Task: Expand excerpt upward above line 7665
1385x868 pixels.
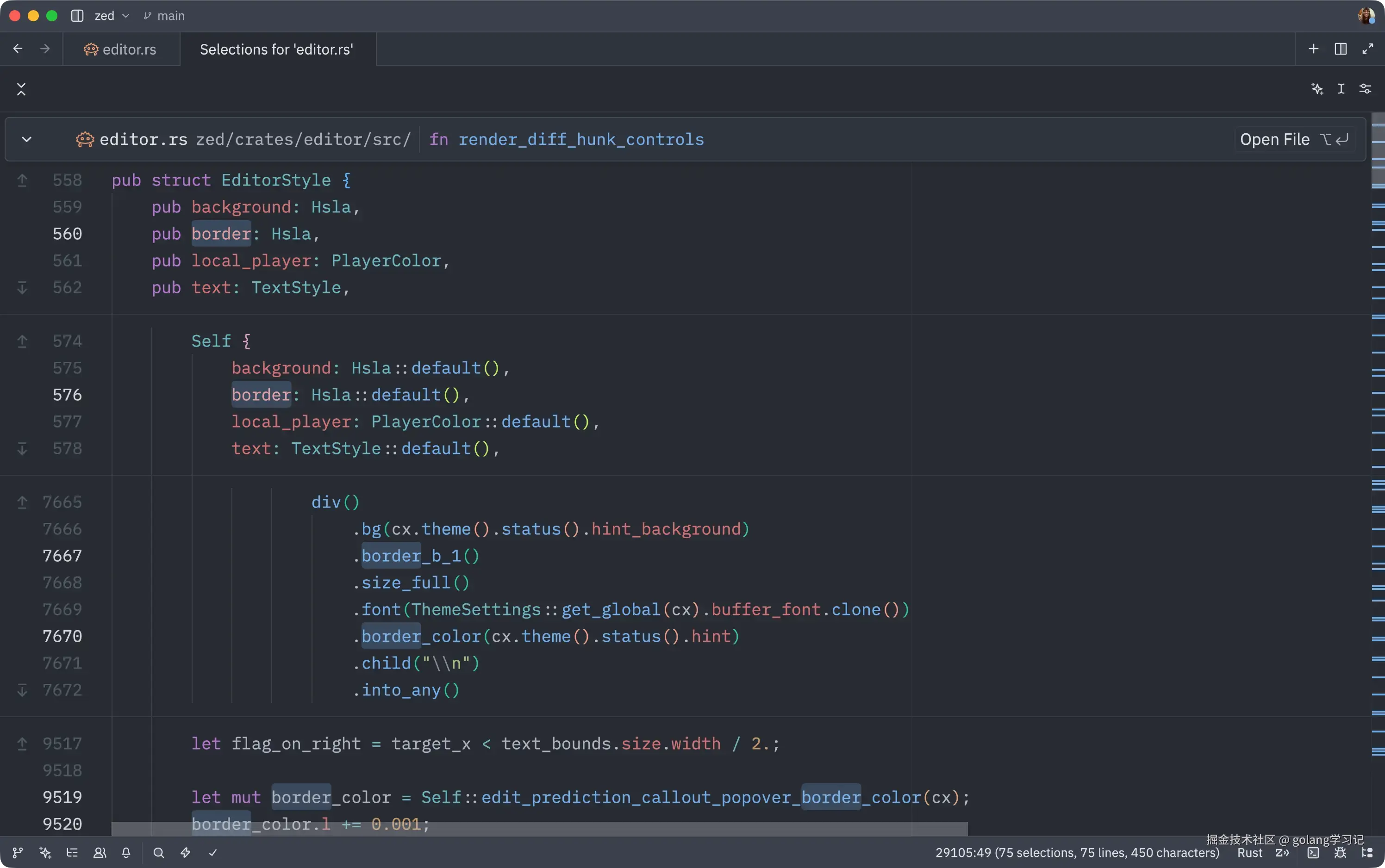Action: (22, 502)
